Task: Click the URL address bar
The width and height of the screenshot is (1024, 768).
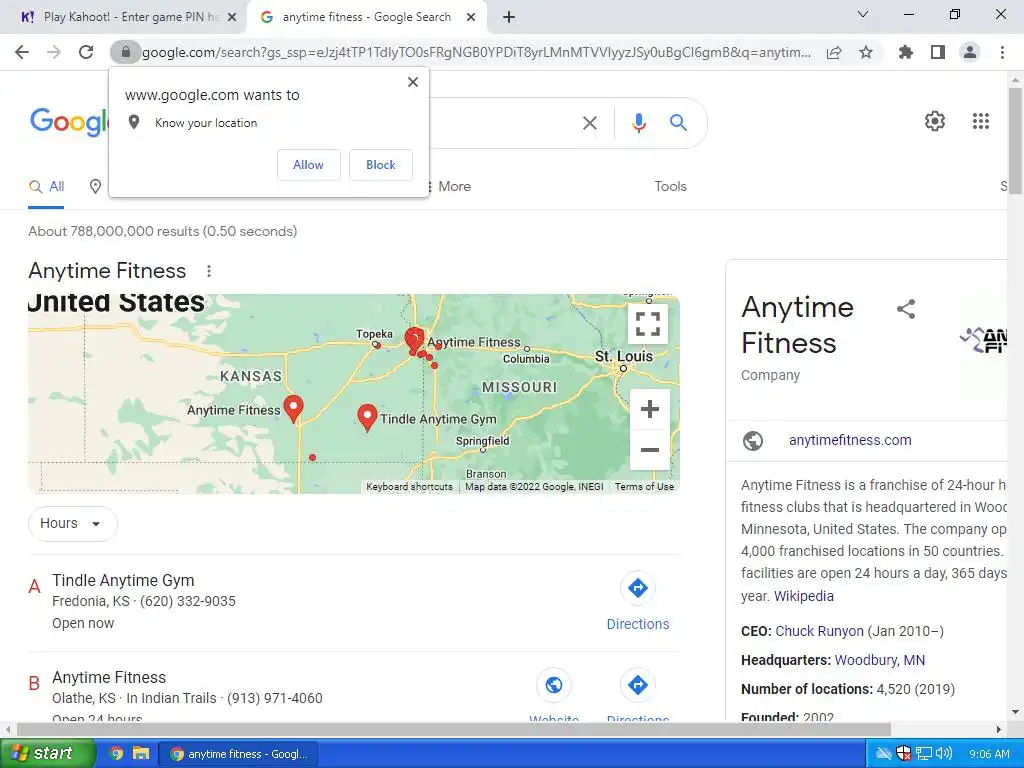Action: point(477,52)
